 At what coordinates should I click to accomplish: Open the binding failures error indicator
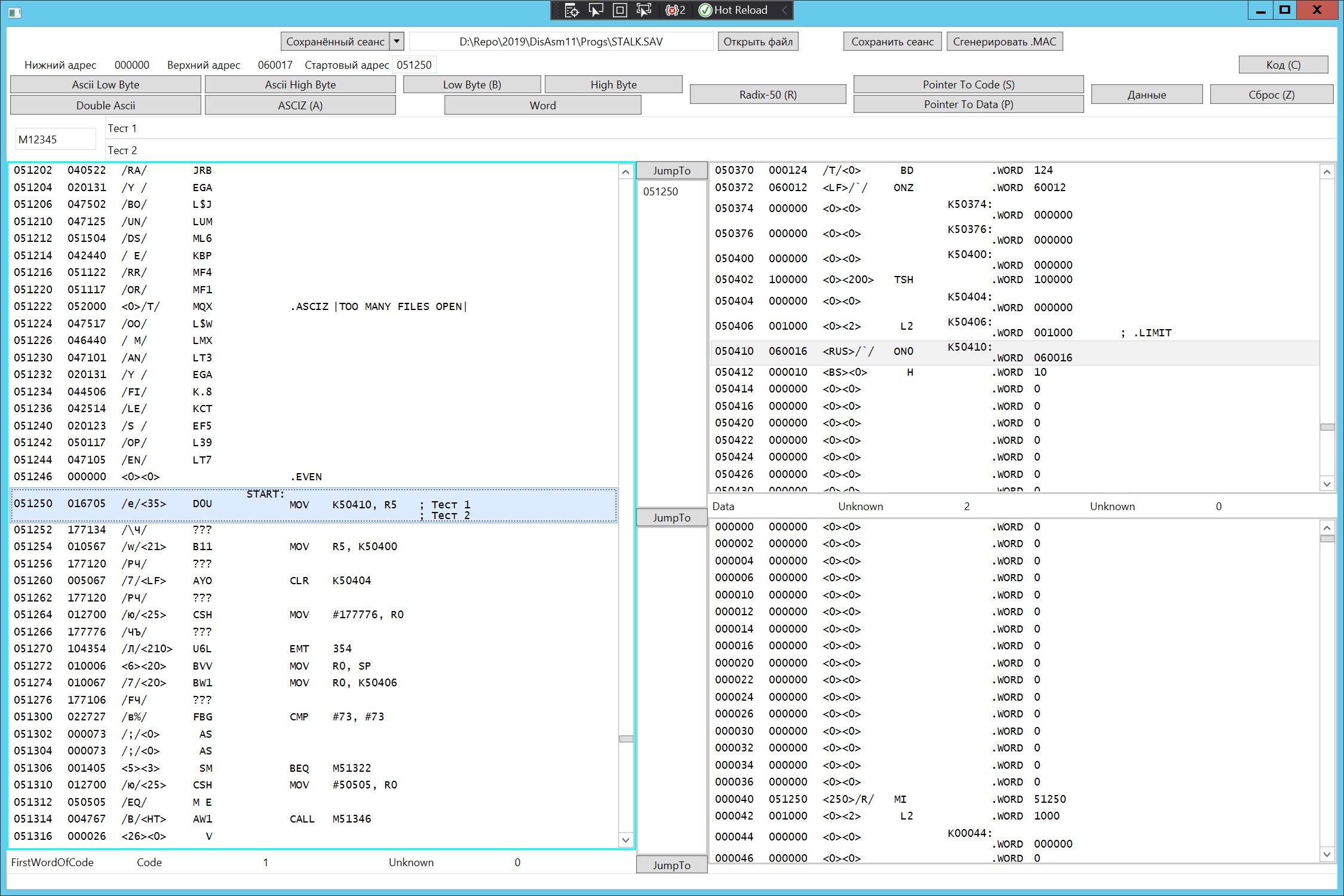pos(675,10)
